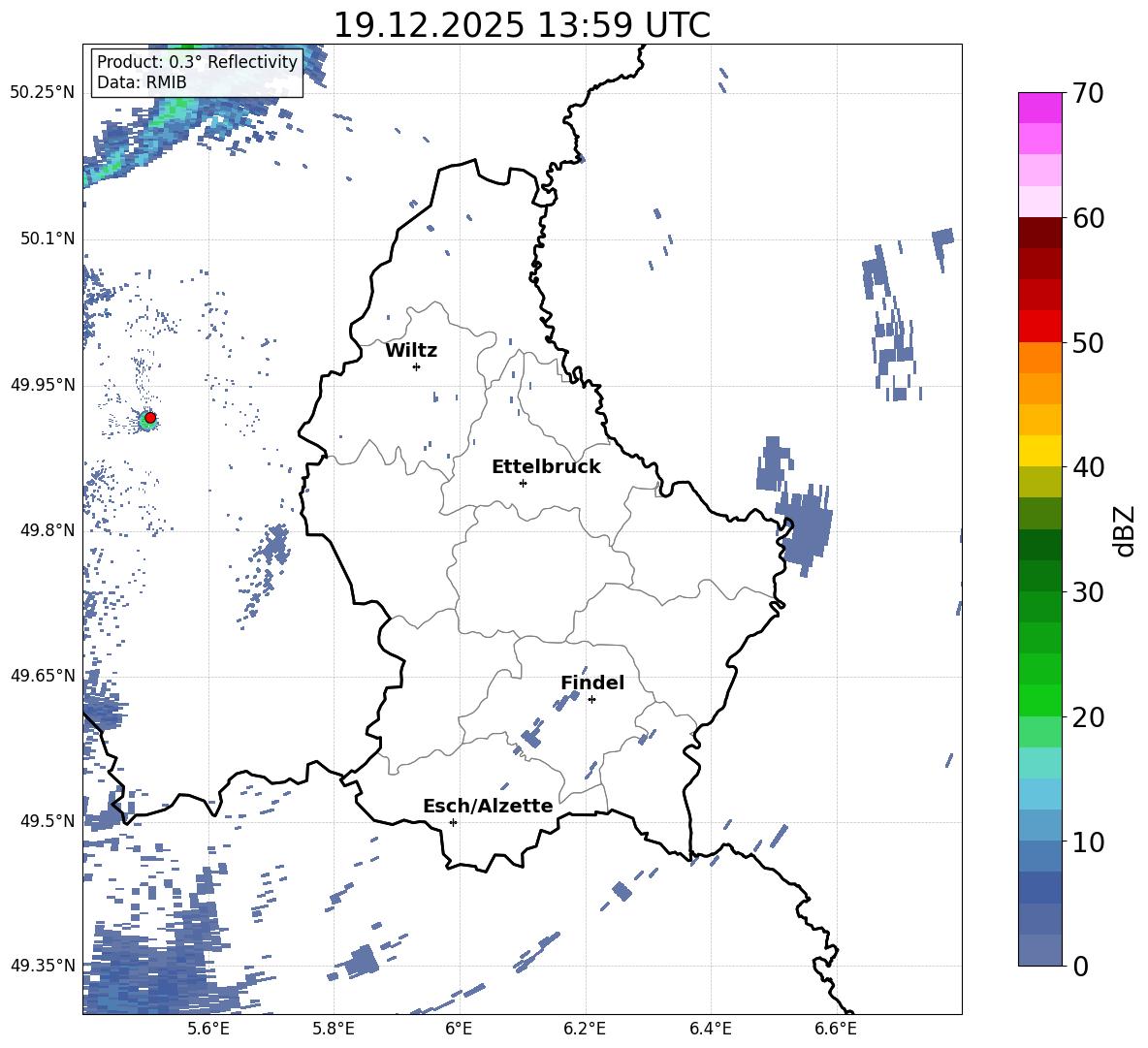Click the red radar site marker dot

150,418
